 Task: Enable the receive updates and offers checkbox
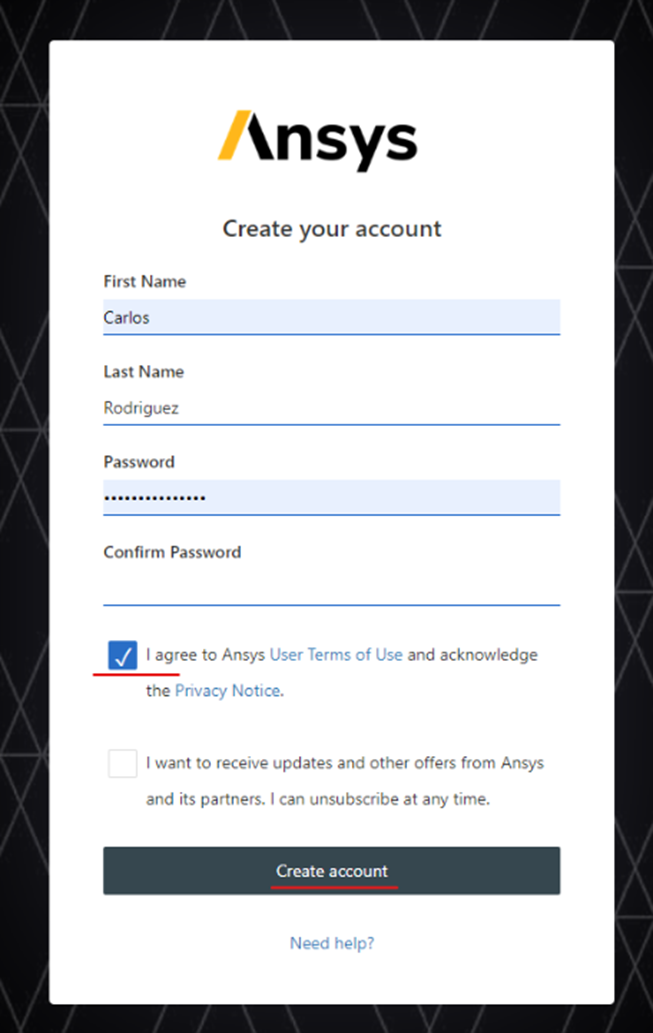click(x=122, y=762)
